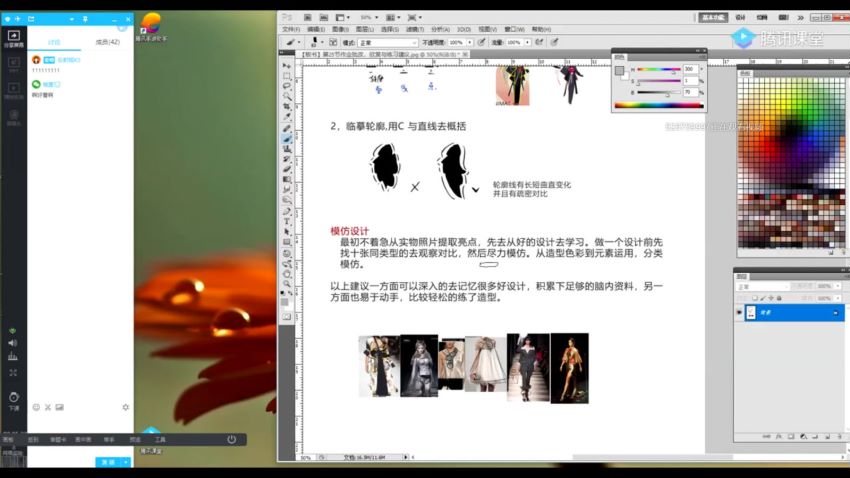Open the flow percentage dropdown arrow
The width and height of the screenshot is (850, 478).
pyautogui.click(x=527, y=42)
